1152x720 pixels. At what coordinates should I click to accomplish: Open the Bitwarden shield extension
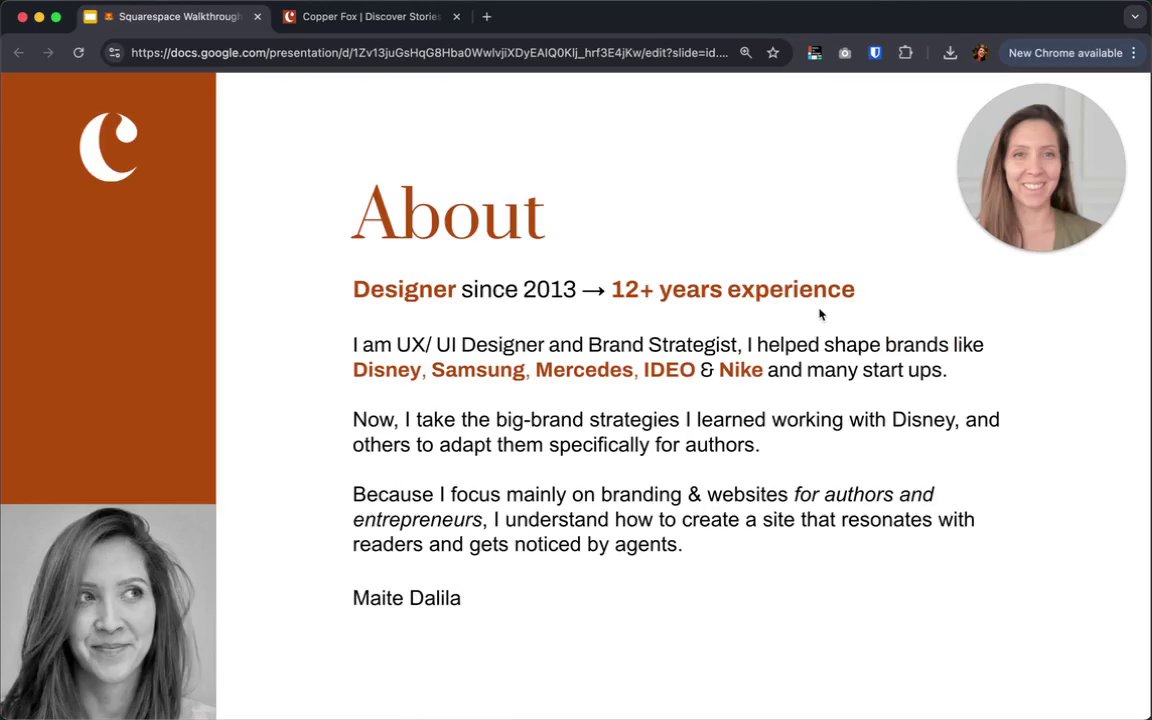click(875, 53)
